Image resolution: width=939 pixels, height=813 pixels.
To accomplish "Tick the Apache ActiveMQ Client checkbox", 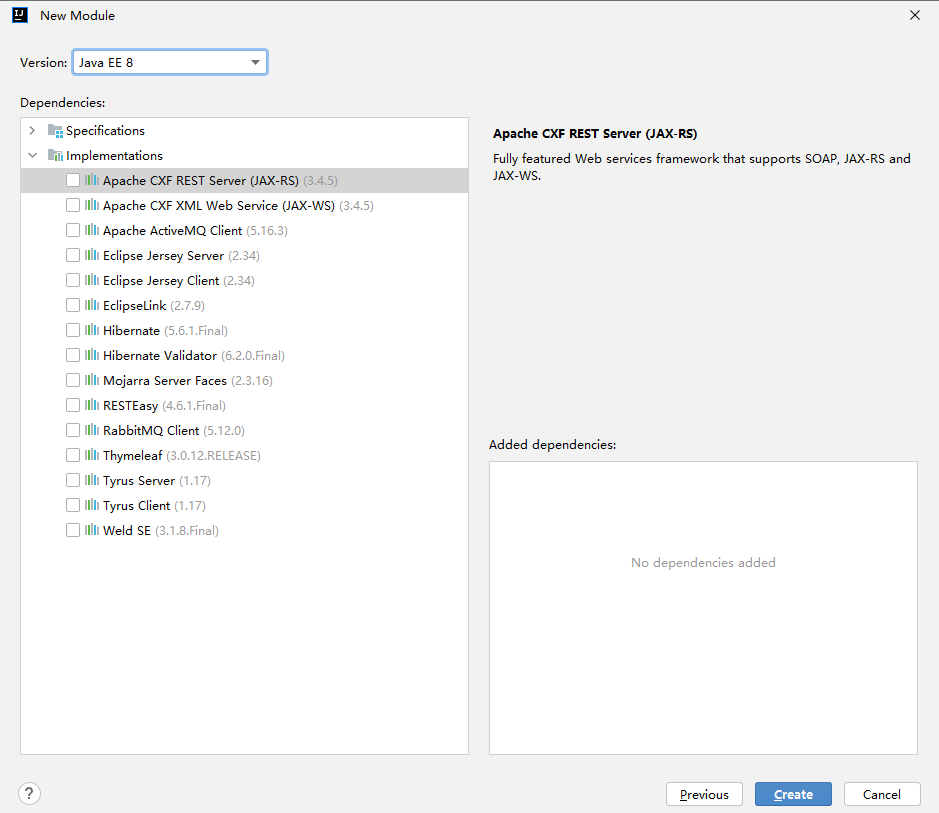I will [73, 230].
